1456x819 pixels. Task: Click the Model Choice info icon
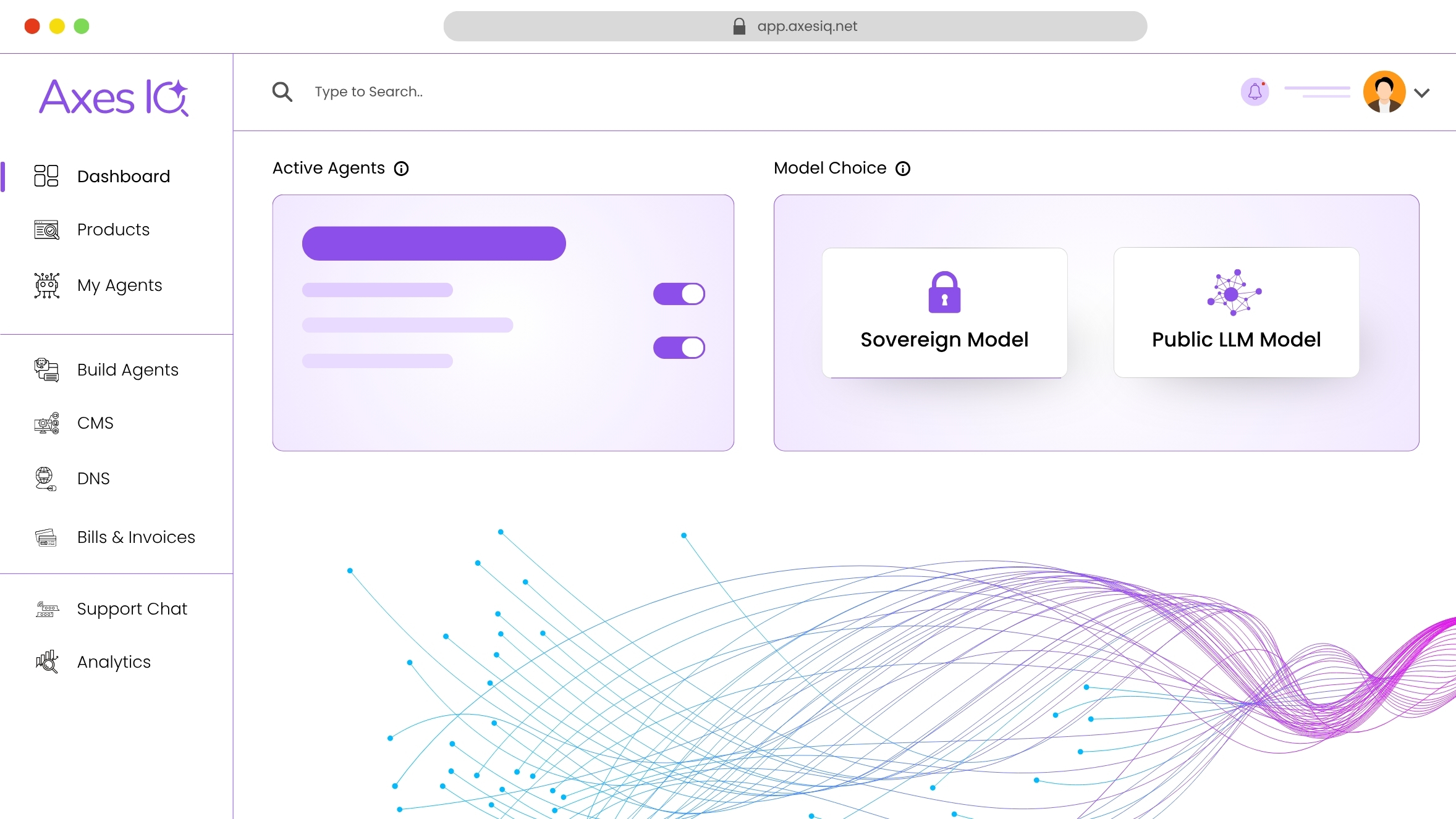point(903,169)
